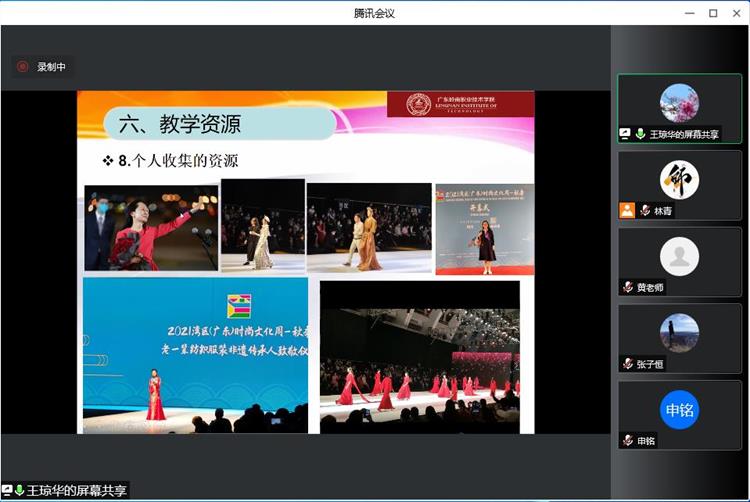Click the red recording indicator icon

point(22,67)
